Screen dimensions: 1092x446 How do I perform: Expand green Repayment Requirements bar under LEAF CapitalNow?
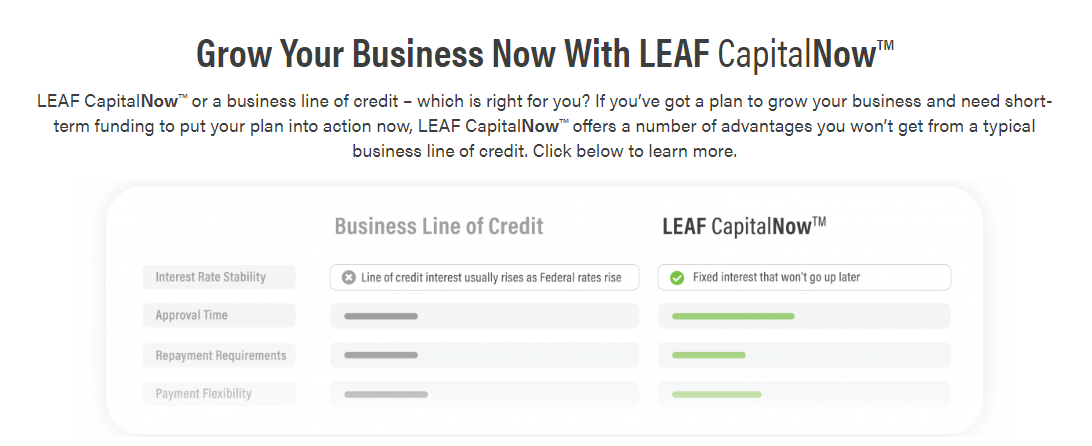(x=709, y=355)
